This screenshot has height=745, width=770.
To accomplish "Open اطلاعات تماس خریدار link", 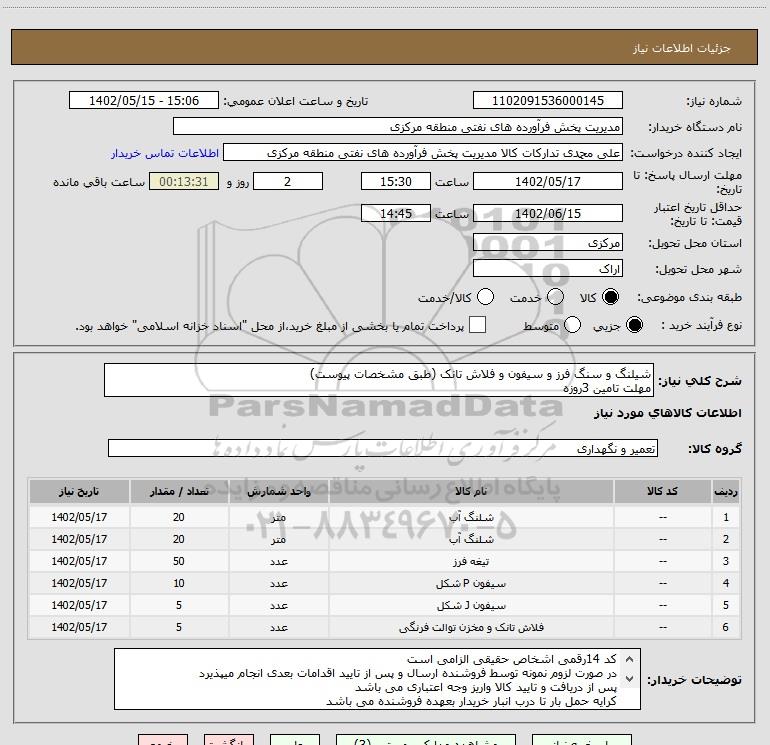I will coord(165,153).
